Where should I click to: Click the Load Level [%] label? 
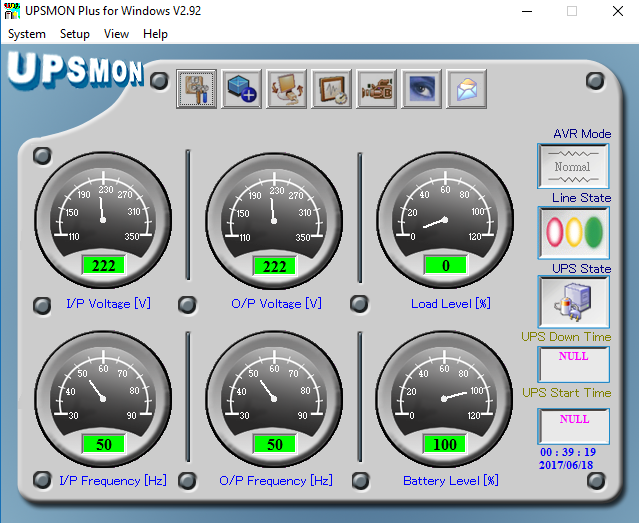pos(451,304)
